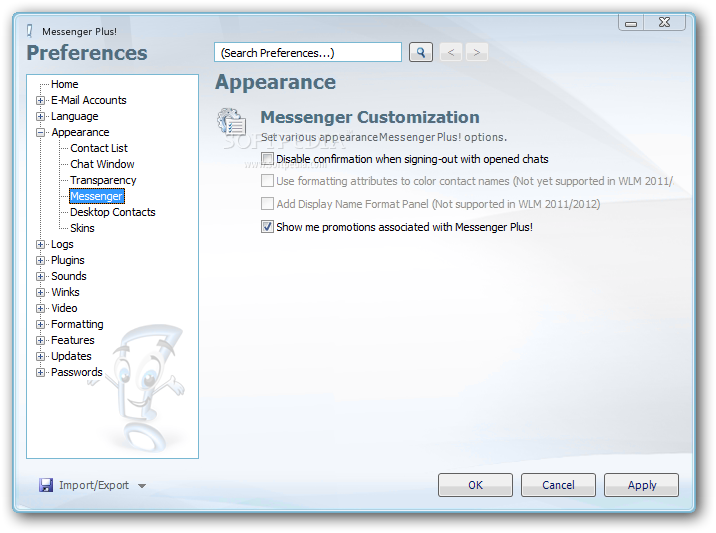Expand the Formatting tree node
This screenshot has height=533, width=716.
point(41,324)
